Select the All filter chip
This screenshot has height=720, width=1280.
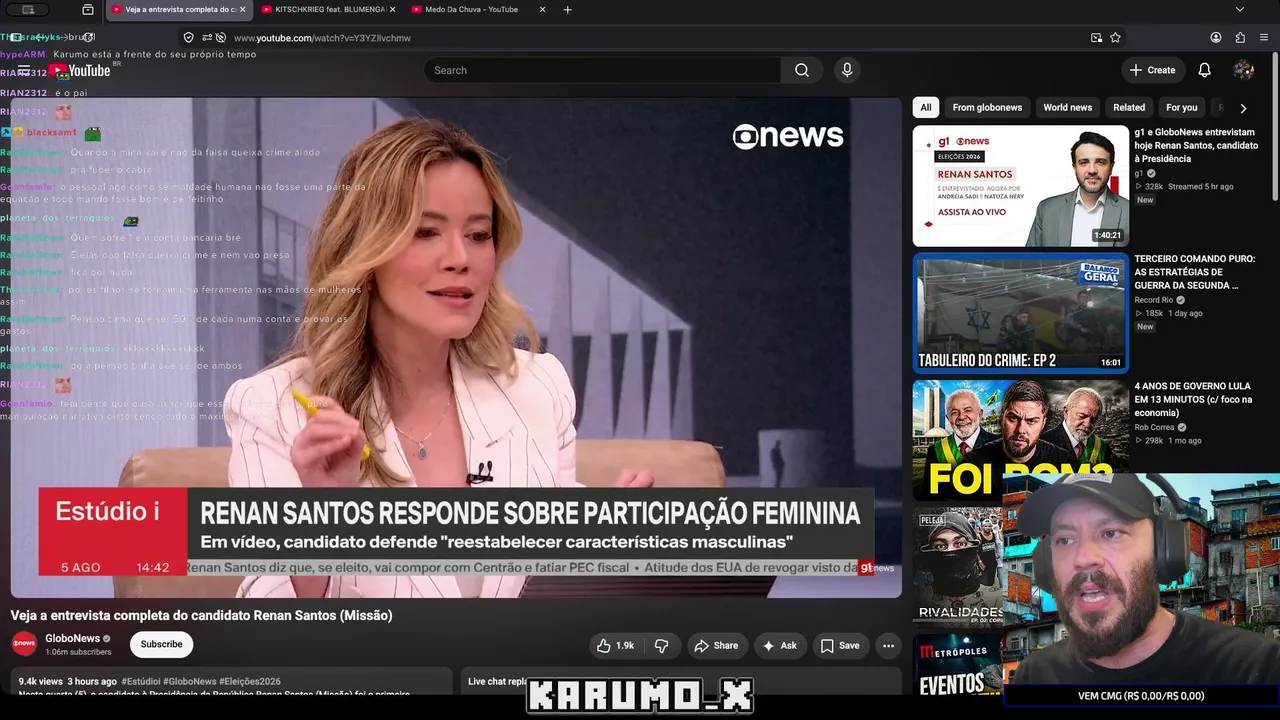(x=926, y=108)
